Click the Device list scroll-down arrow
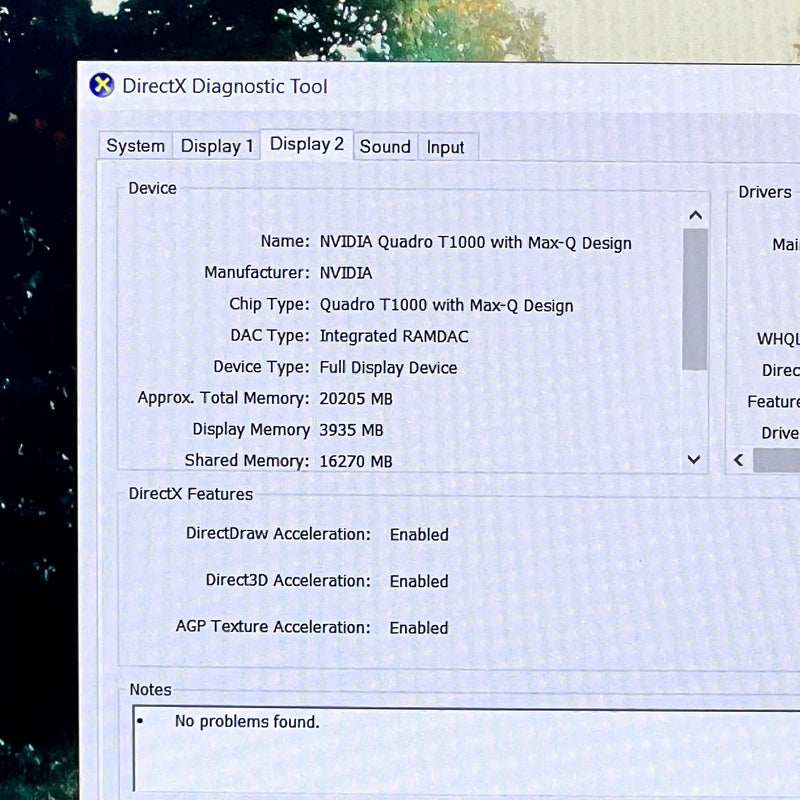This screenshot has height=800, width=800. point(694,459)
